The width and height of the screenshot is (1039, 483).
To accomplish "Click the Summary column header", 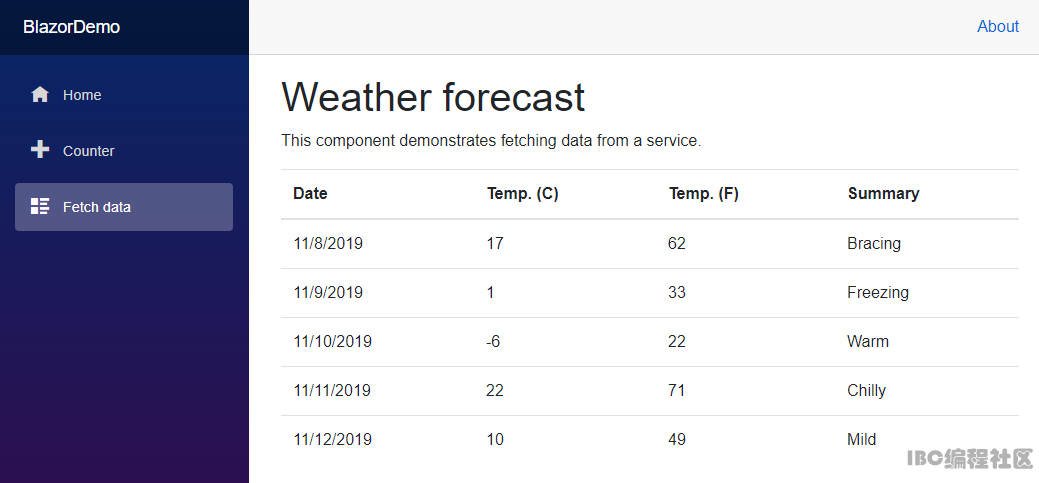I will click(883, 193).
